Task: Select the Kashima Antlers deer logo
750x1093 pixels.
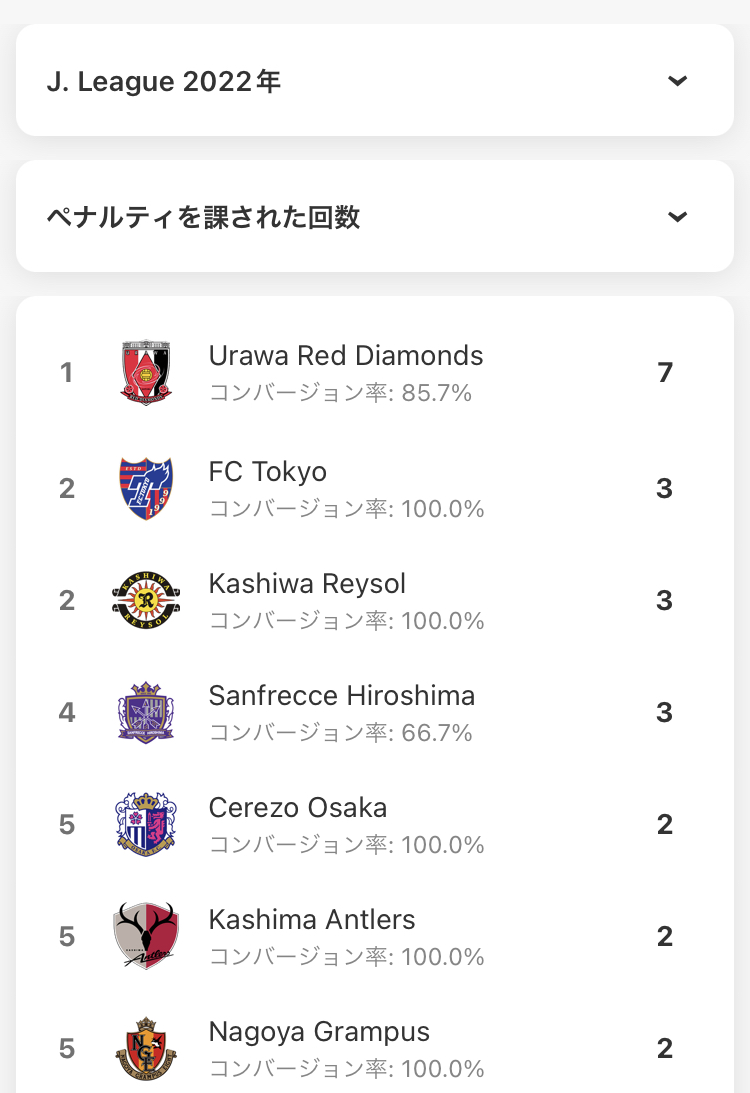Action: click(x=146, y=936)
